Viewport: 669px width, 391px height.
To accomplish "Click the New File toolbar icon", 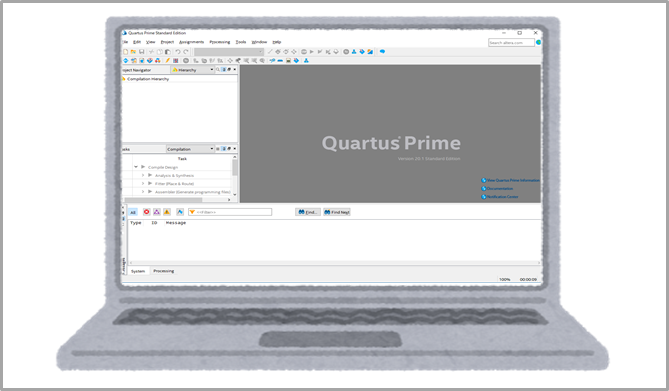I will pyautogui.click(x=125, y=52).
